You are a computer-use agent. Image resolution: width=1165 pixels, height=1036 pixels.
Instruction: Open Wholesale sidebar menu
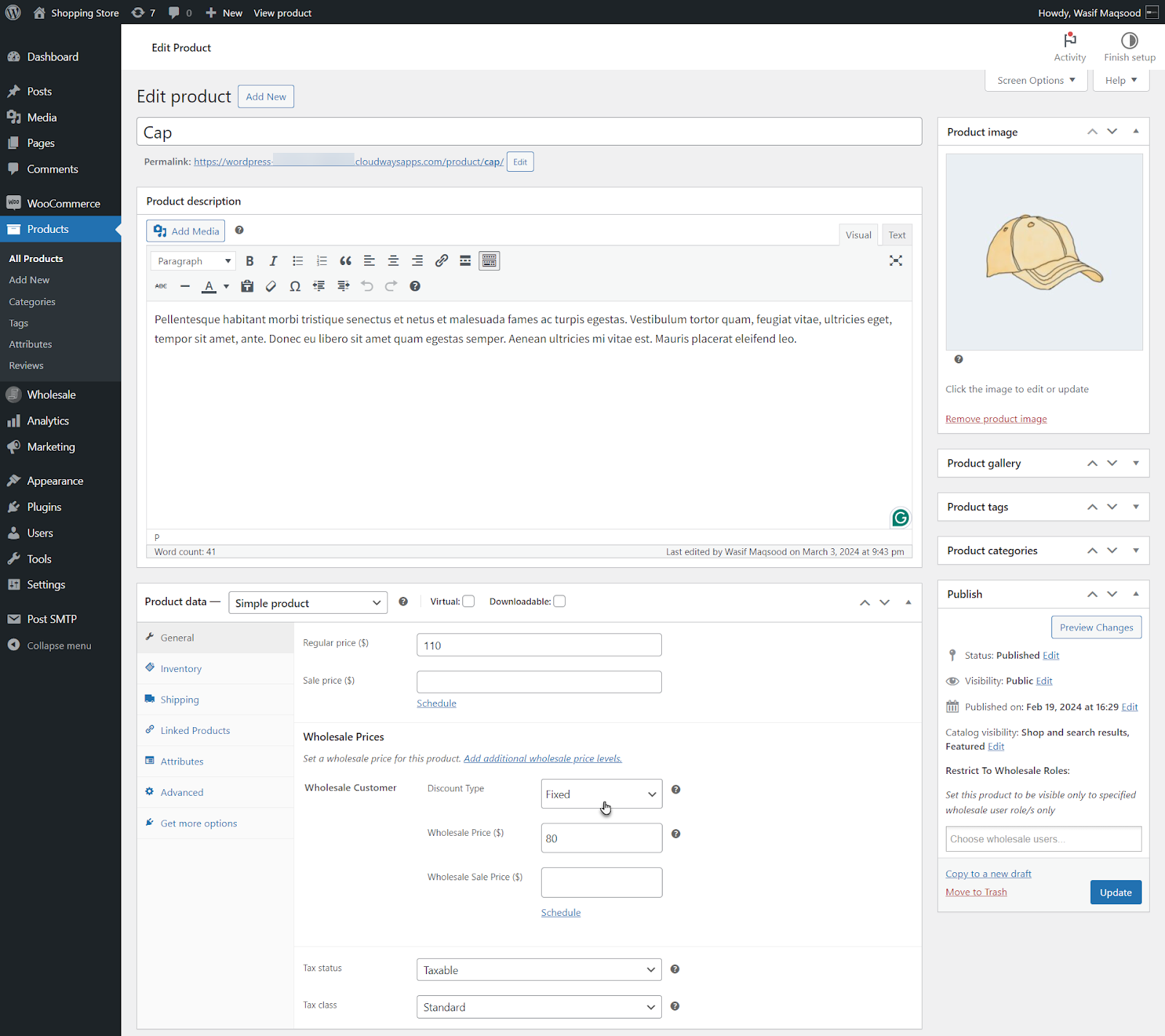point(60,395)
